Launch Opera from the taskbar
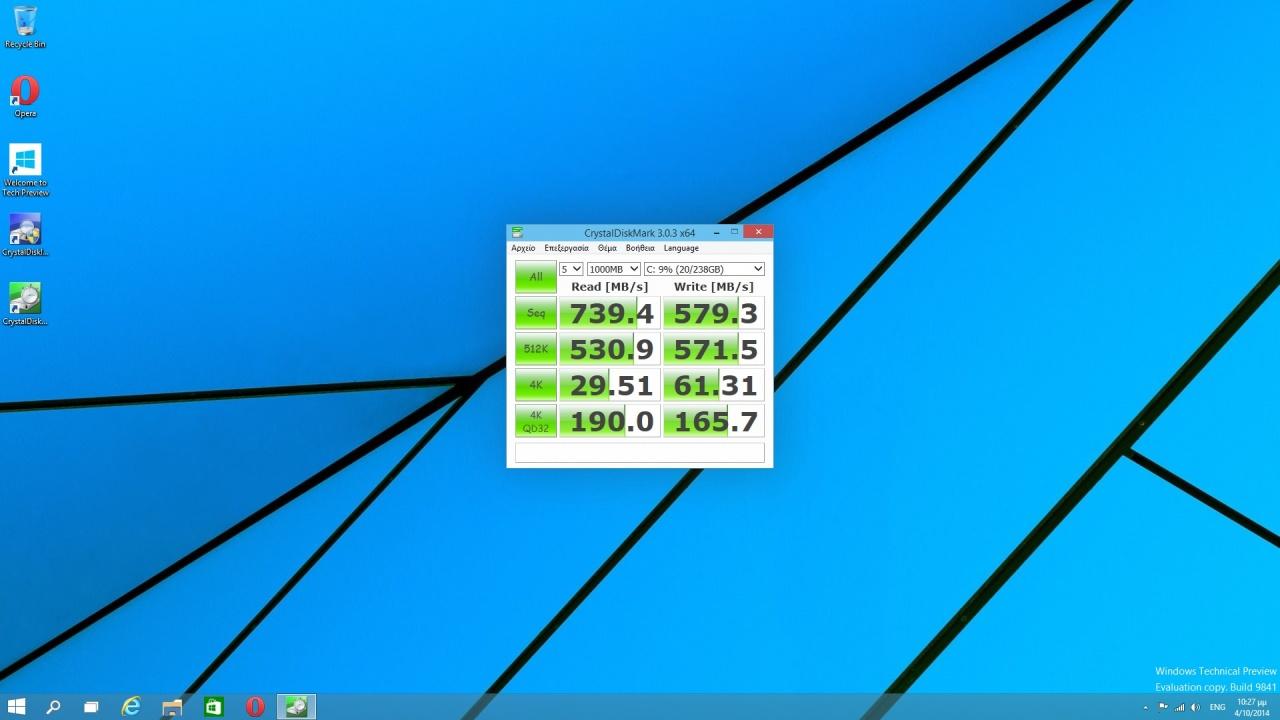Screen dimensions: 1280x720 [255, 707]
